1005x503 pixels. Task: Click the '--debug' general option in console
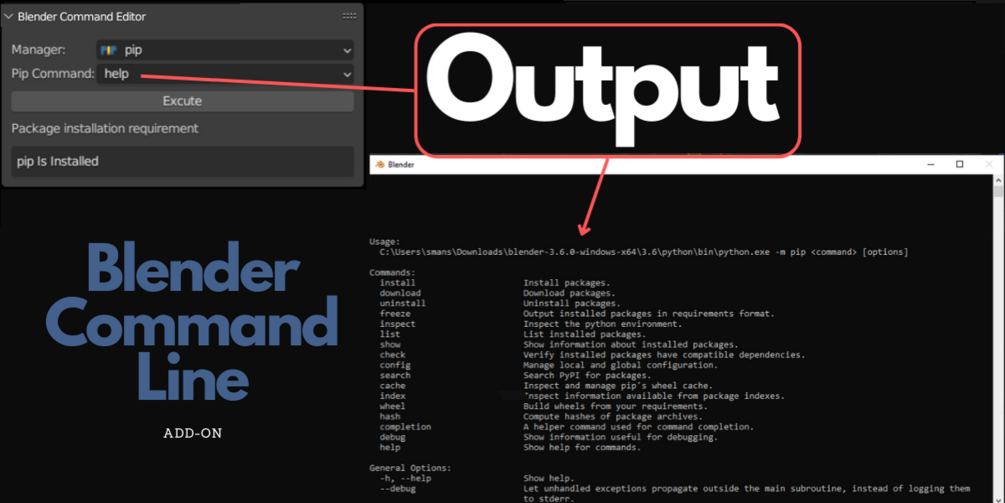pos(397,489)
